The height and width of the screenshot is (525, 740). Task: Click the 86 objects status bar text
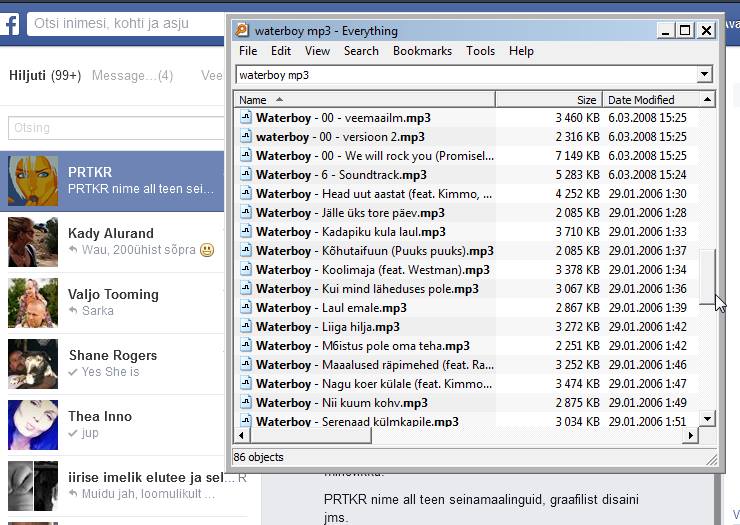259,457
